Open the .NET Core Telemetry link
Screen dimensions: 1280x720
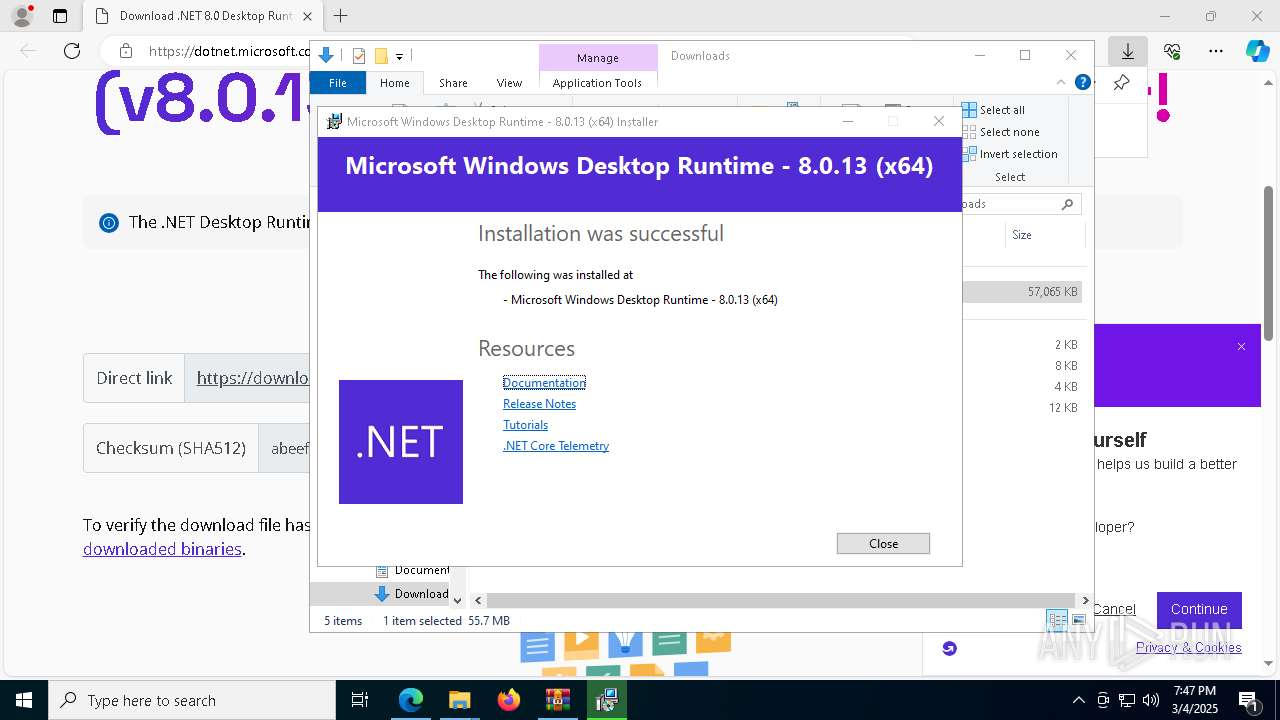pyautogui.click(x=556, y=446)
